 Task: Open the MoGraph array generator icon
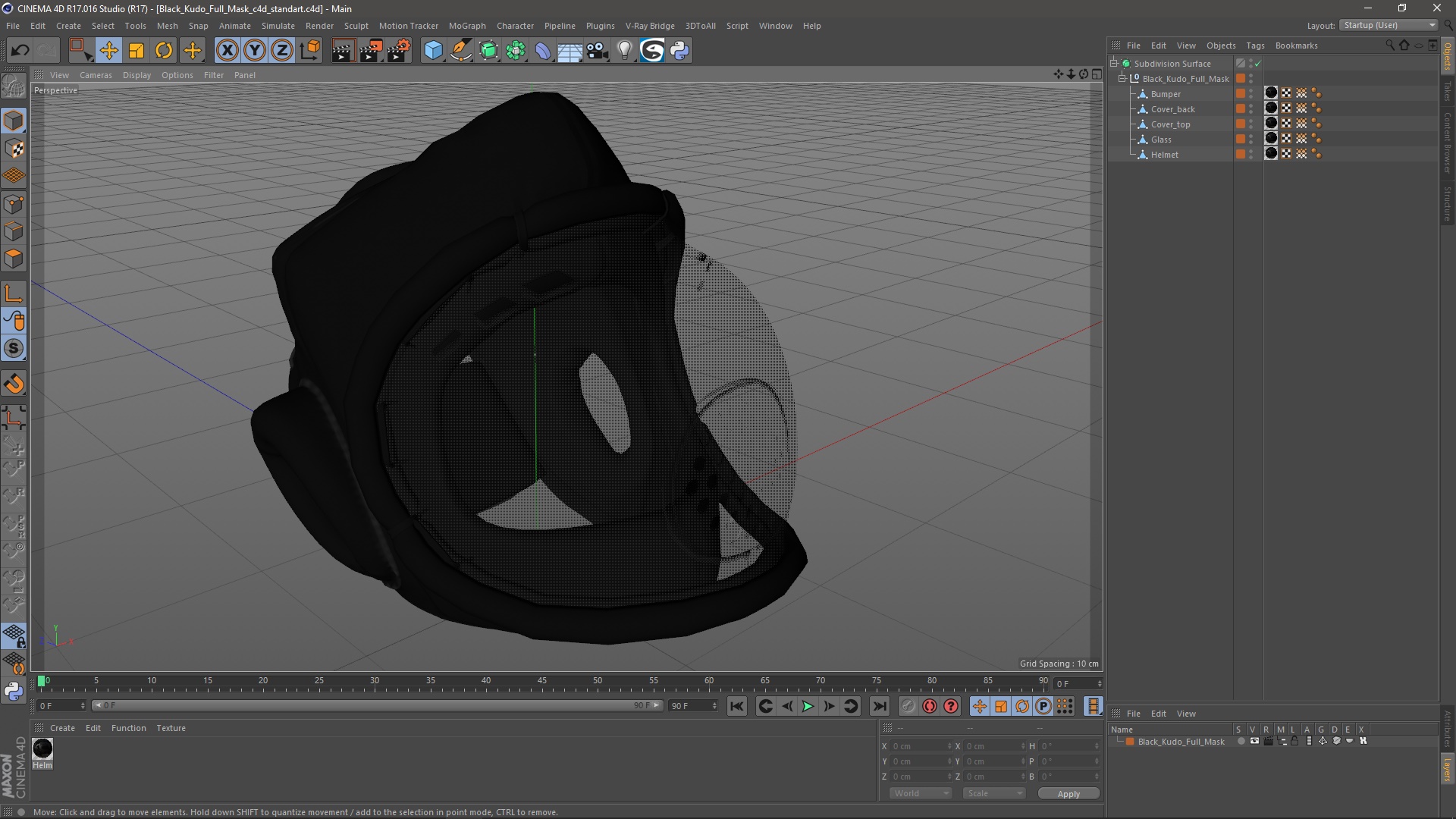tap(516, 51)
